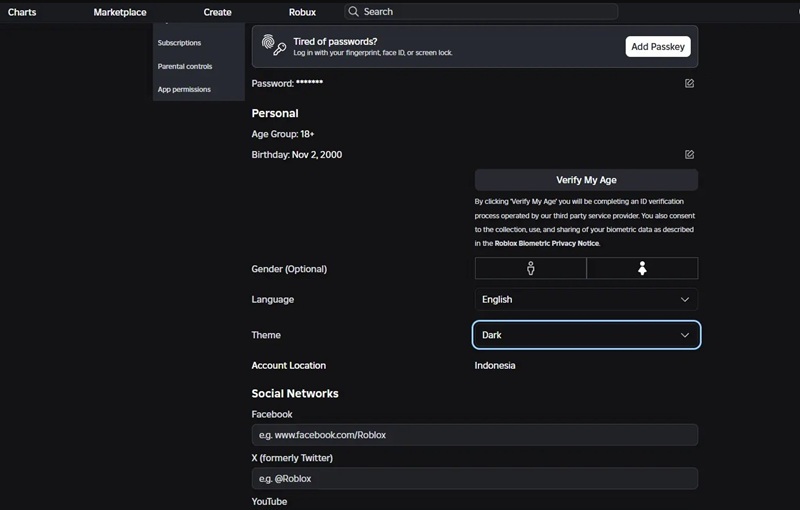Screen dimensions: 800x510
Task: Click the edit icon next to Password
Action: click(x=689, y=83)
